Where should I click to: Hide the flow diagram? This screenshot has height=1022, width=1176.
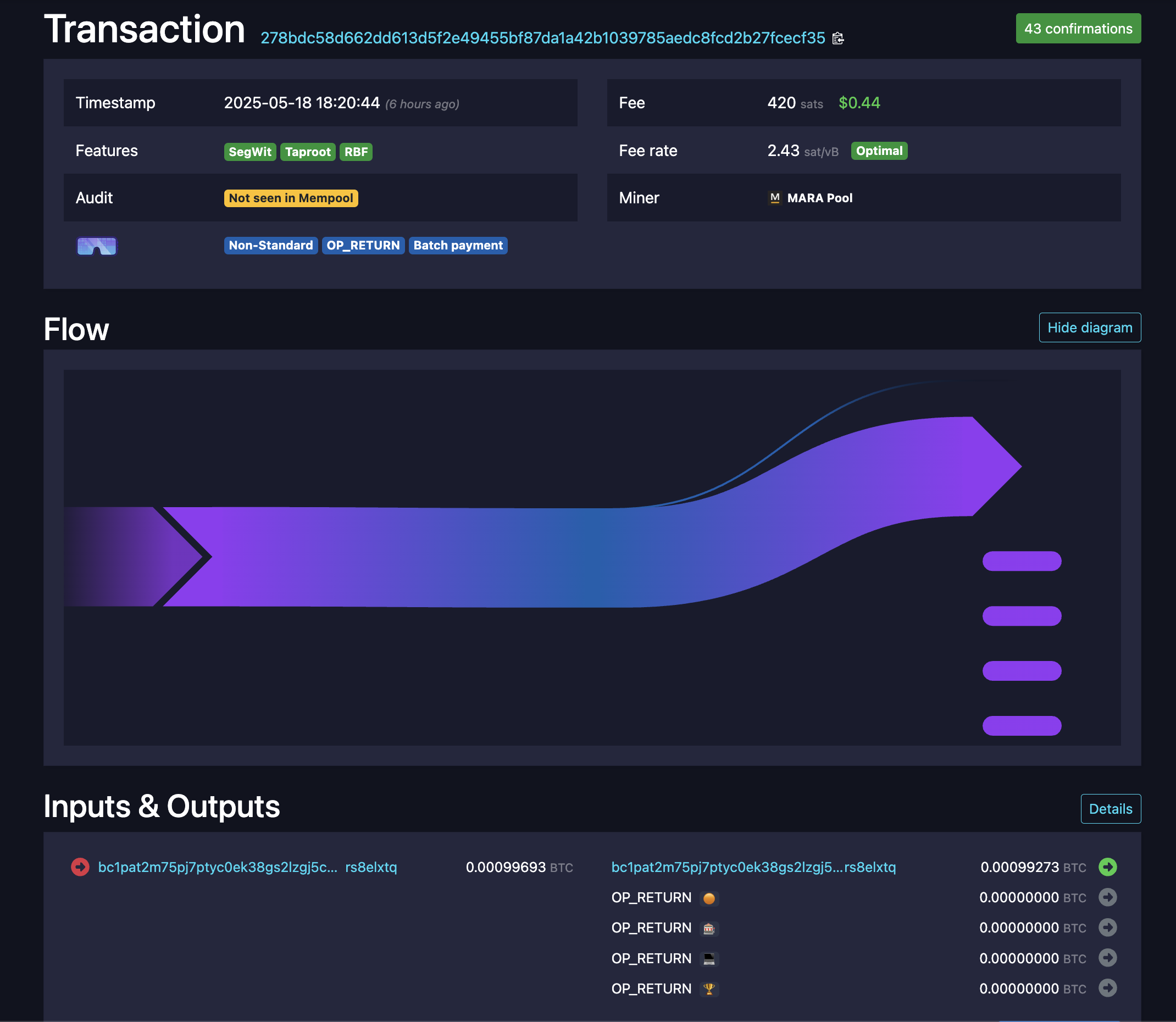pos(1089,327)
